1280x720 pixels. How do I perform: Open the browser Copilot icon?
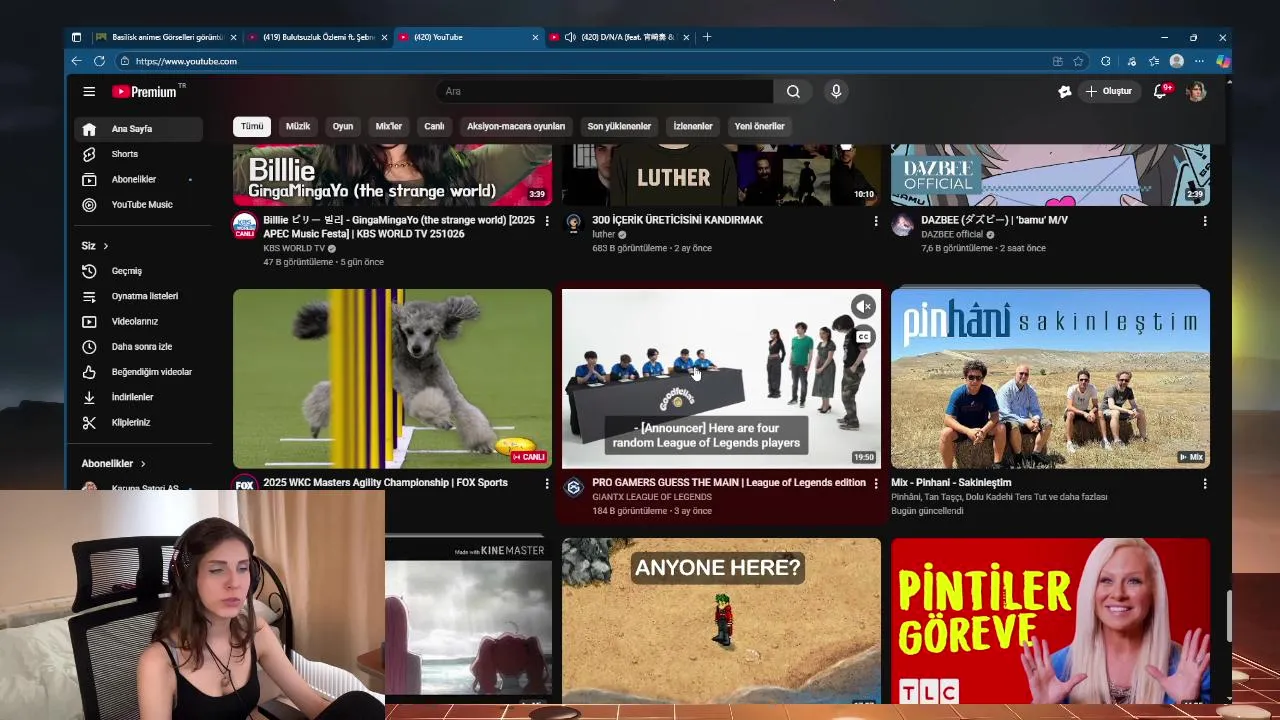point(1222,61)
